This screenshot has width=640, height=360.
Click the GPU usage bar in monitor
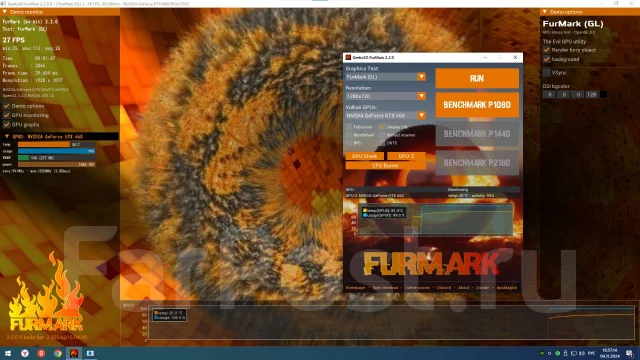click(56, 151)
